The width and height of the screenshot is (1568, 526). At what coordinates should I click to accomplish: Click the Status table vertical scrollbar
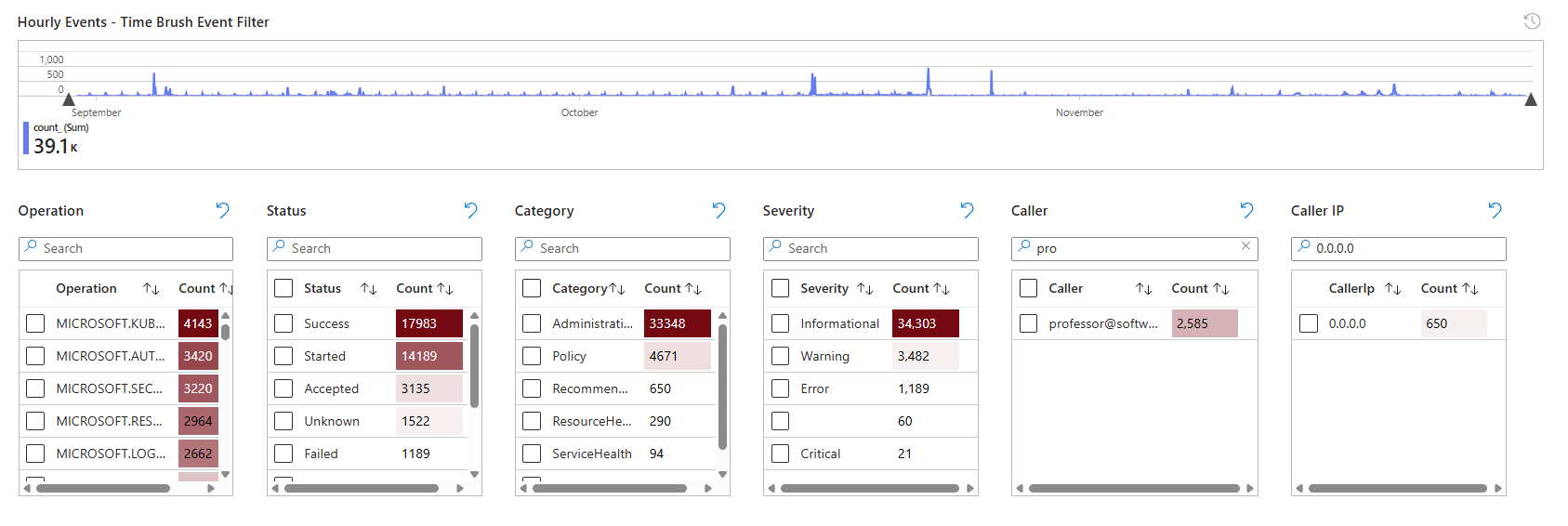pyautogui.click(x=474, y=365)
